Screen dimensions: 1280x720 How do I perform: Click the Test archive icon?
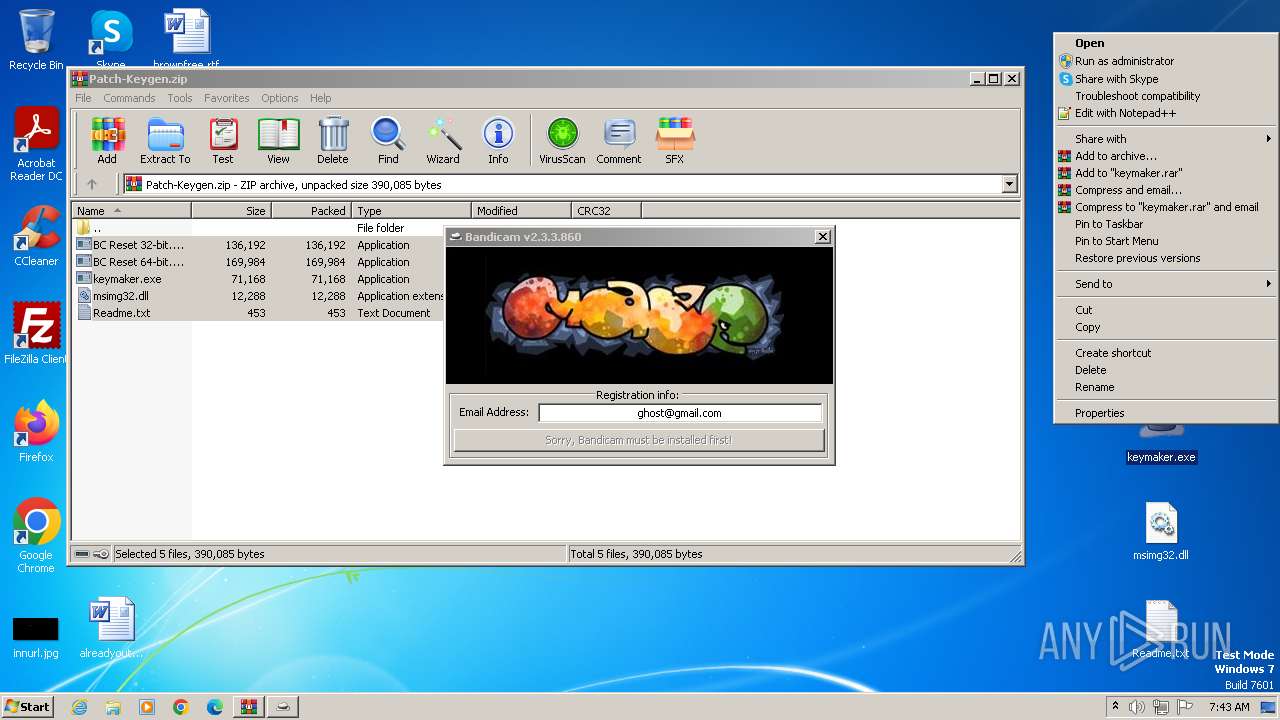[x=223, y=140]
